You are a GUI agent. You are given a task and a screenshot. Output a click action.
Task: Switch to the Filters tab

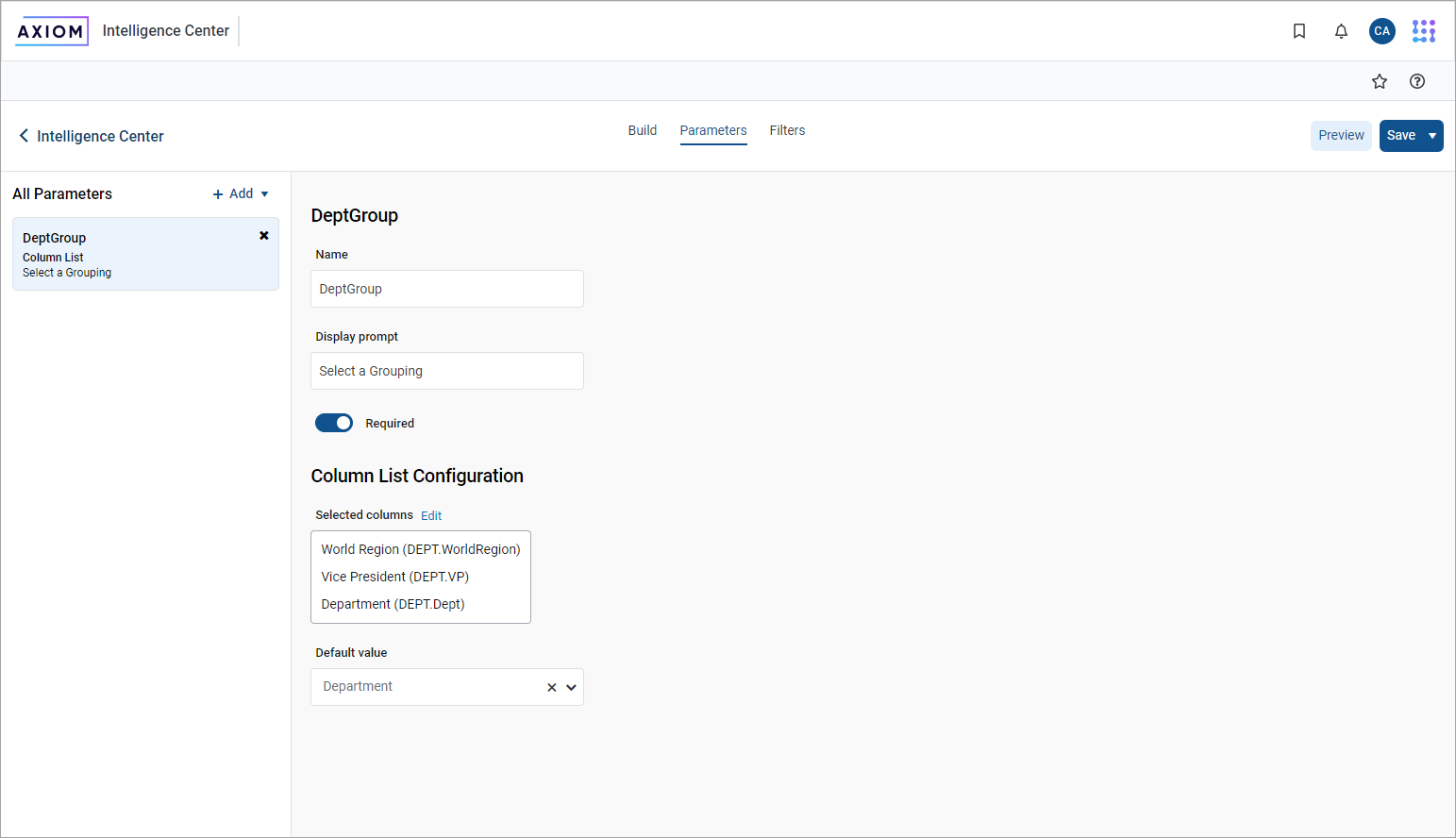click(x=787, y=130)
